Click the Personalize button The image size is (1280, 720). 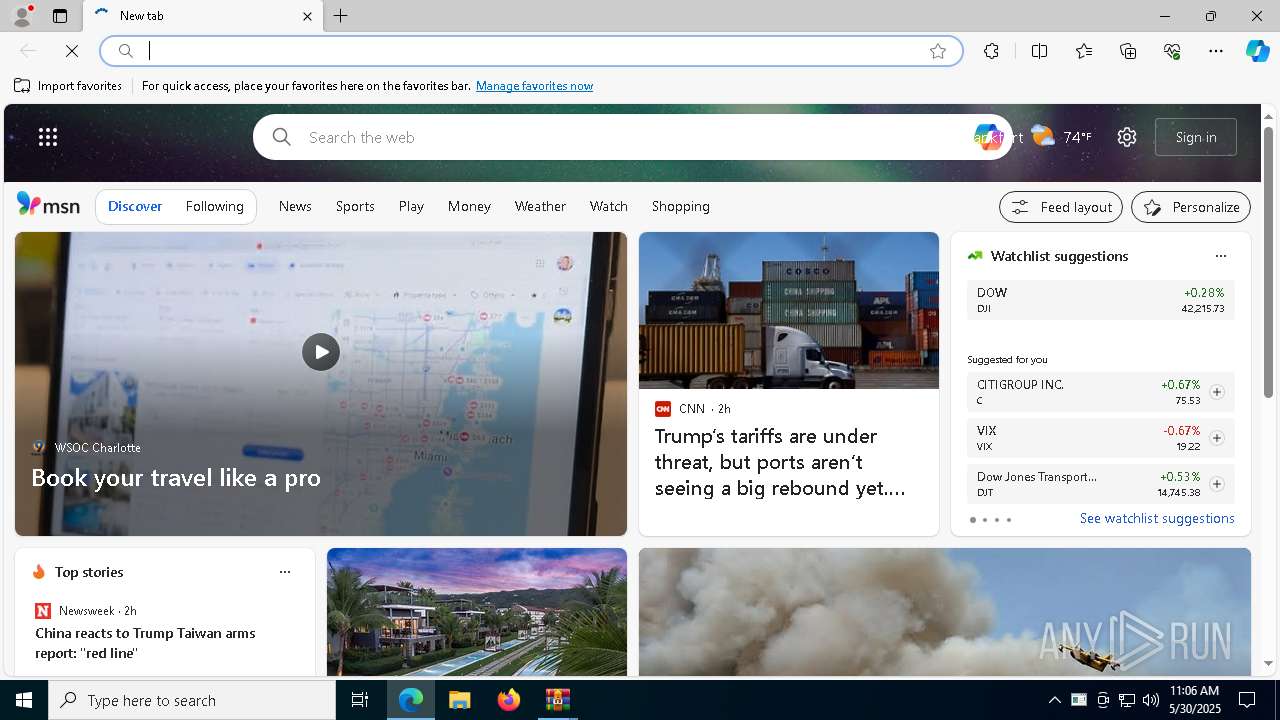point(1191,207)
